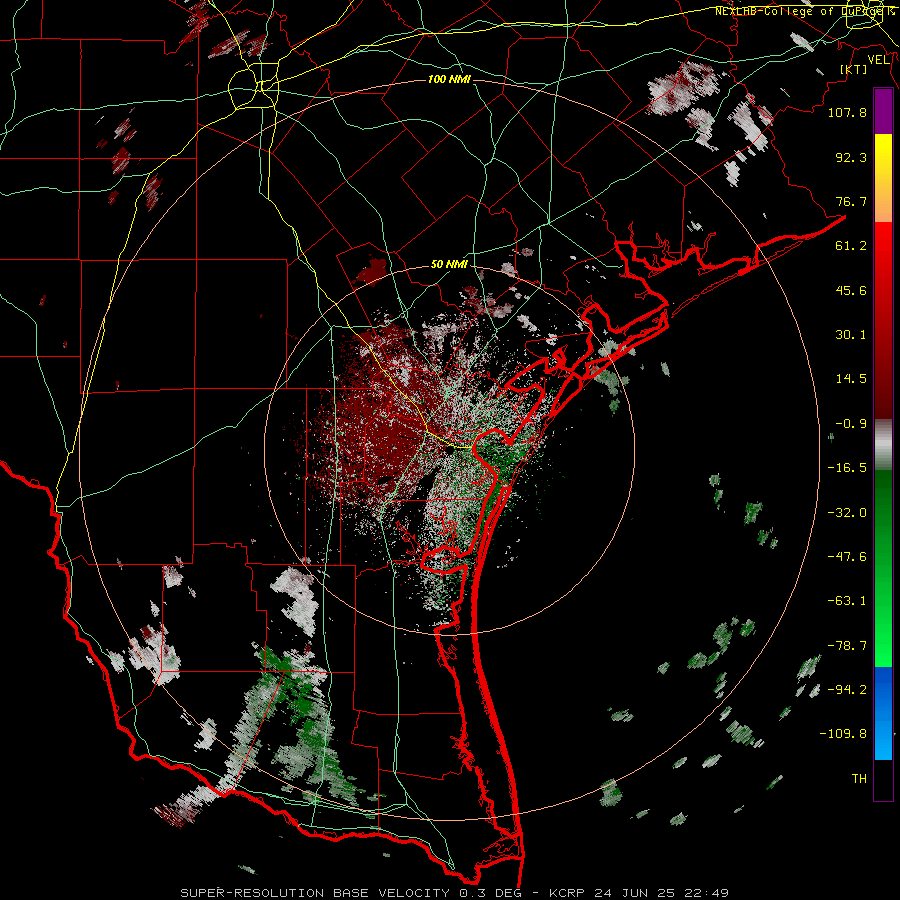This screenshot has width=900, height=900.
Task: Select the 76.7 velocity scale value
Action: coord(851,201)
